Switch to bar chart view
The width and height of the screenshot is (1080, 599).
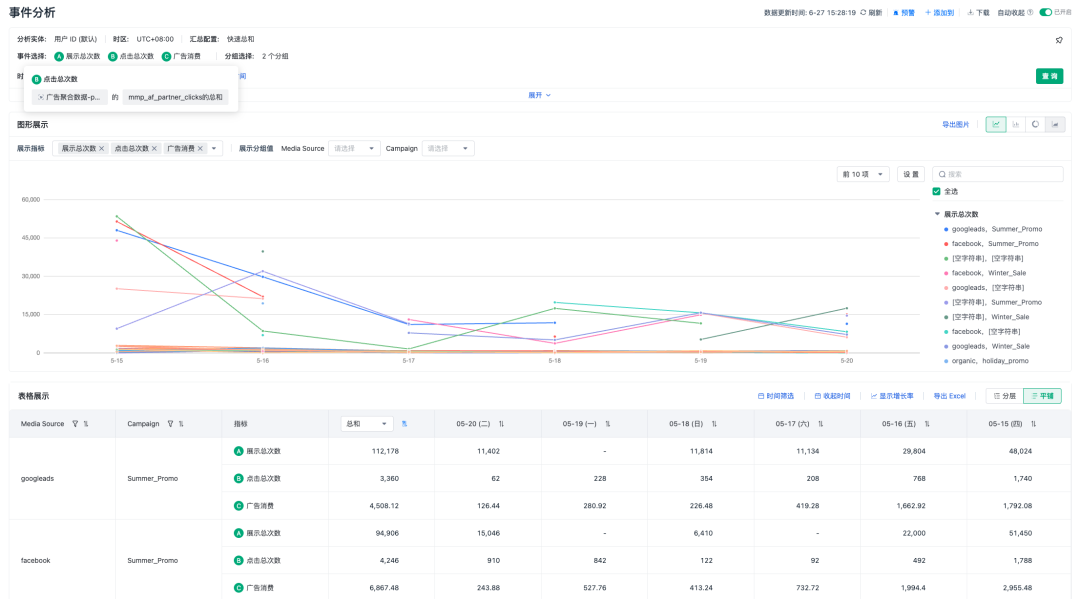[x=1015, y=125]
